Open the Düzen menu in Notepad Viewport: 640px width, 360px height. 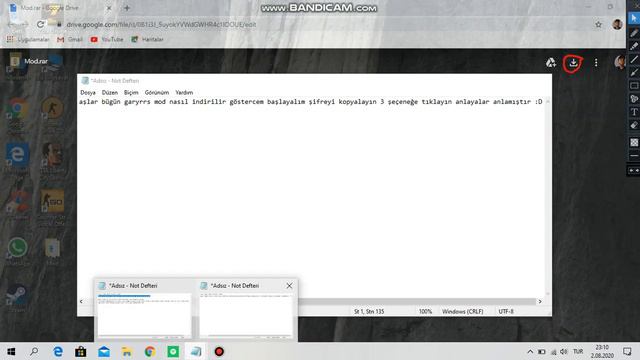tap(110, 93)
